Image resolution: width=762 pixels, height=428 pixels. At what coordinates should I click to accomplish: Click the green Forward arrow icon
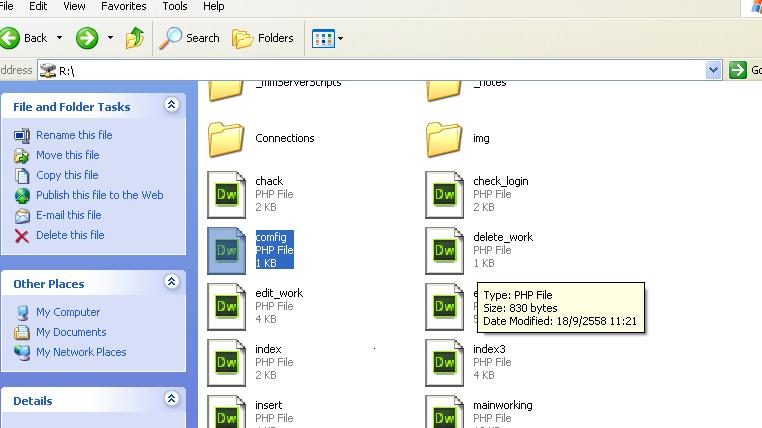tap(87, 38)
